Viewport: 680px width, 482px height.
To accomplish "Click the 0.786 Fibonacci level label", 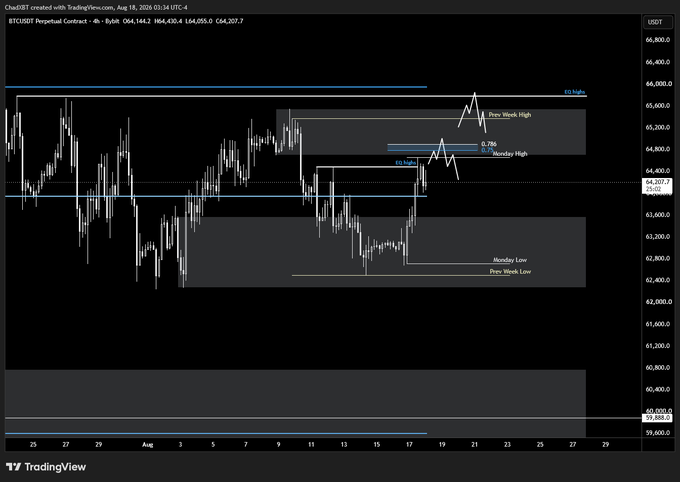I will pyautogui.click(x=489, y=144).
